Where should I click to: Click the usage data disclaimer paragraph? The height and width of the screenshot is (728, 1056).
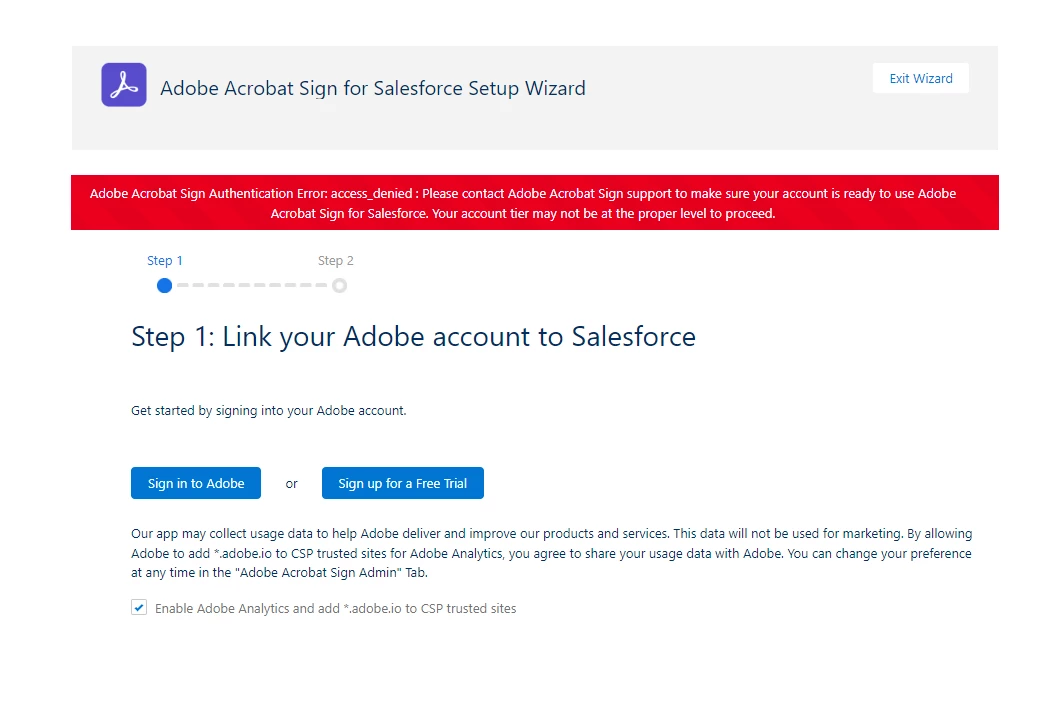(552, 553)
